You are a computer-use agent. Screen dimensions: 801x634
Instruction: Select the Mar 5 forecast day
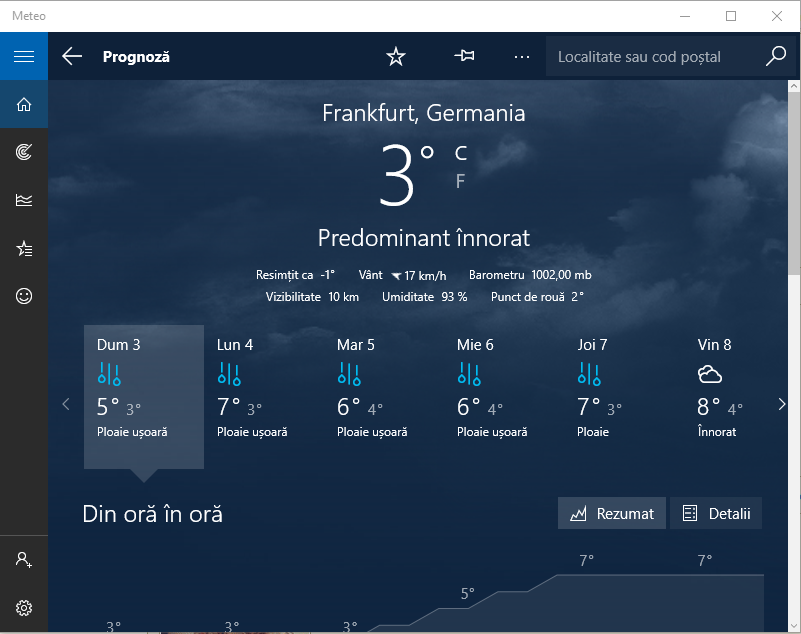[384, 396]
